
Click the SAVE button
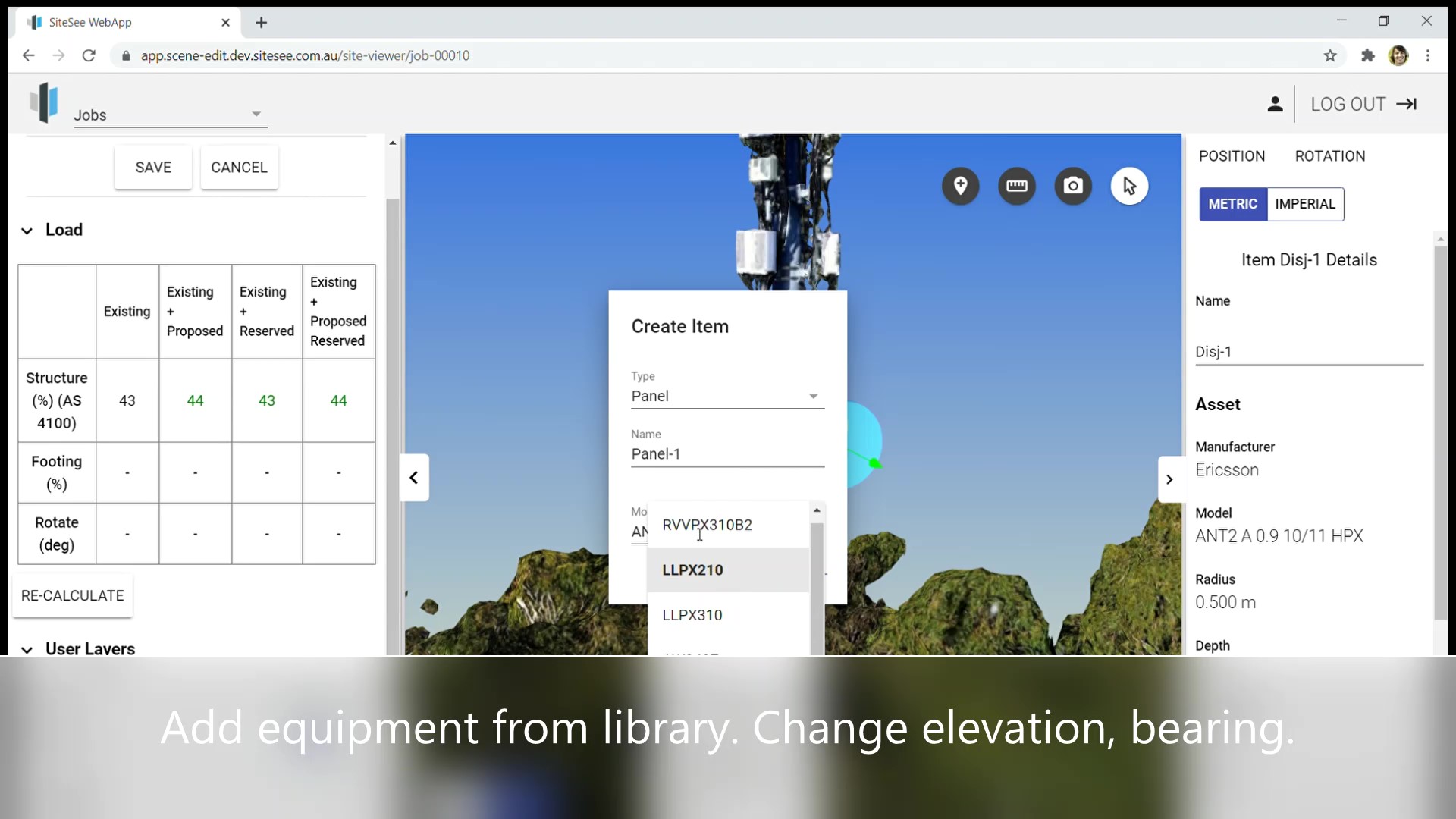(x=153, y=168)
